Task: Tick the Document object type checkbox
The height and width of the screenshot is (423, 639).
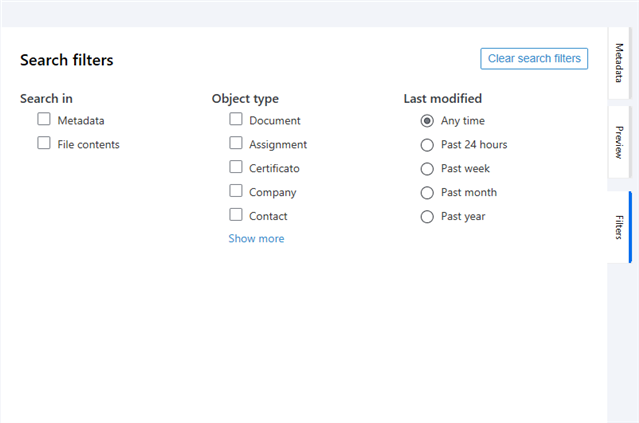Action: coord(236,119)
